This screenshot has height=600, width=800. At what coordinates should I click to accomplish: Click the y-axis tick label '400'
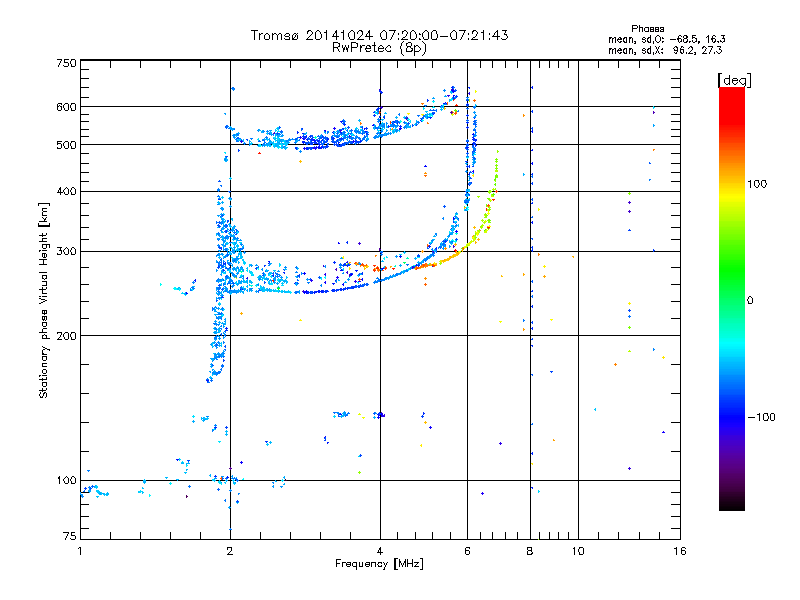pos(66,192)
